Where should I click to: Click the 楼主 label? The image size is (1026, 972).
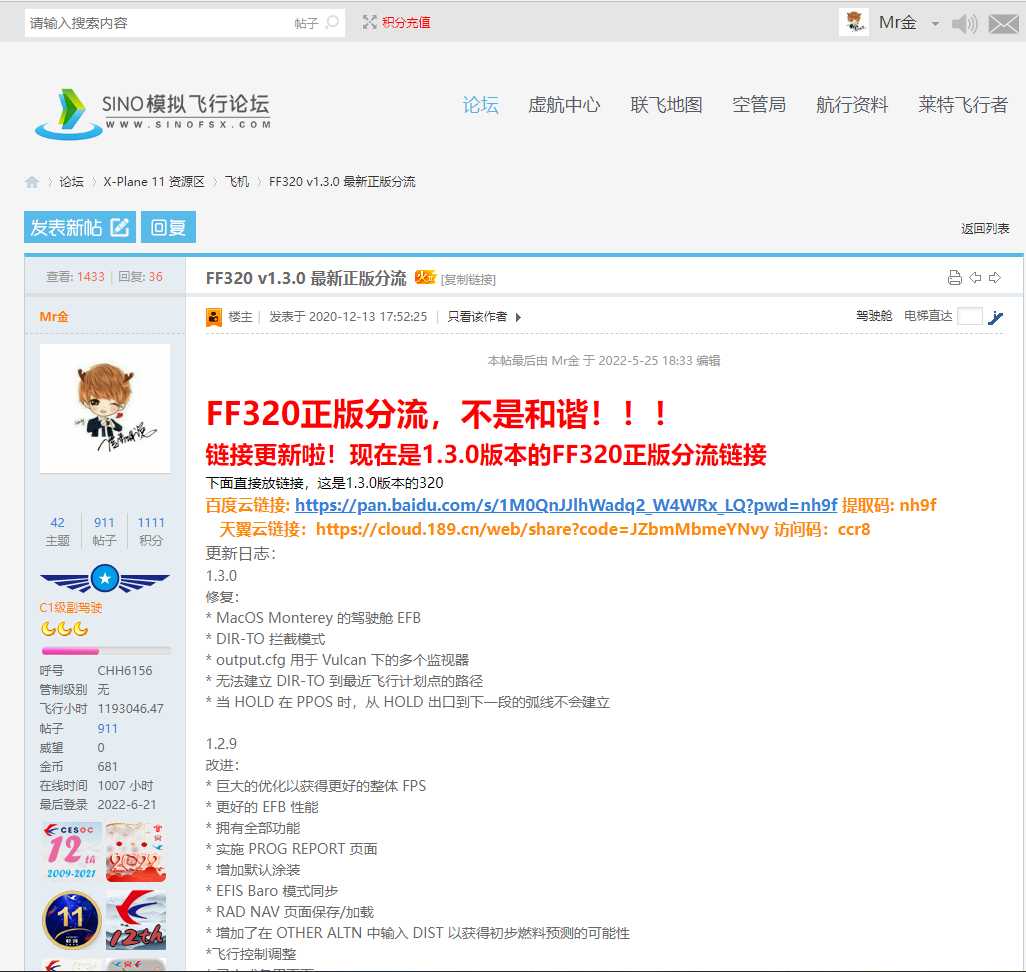pos(239,317)
